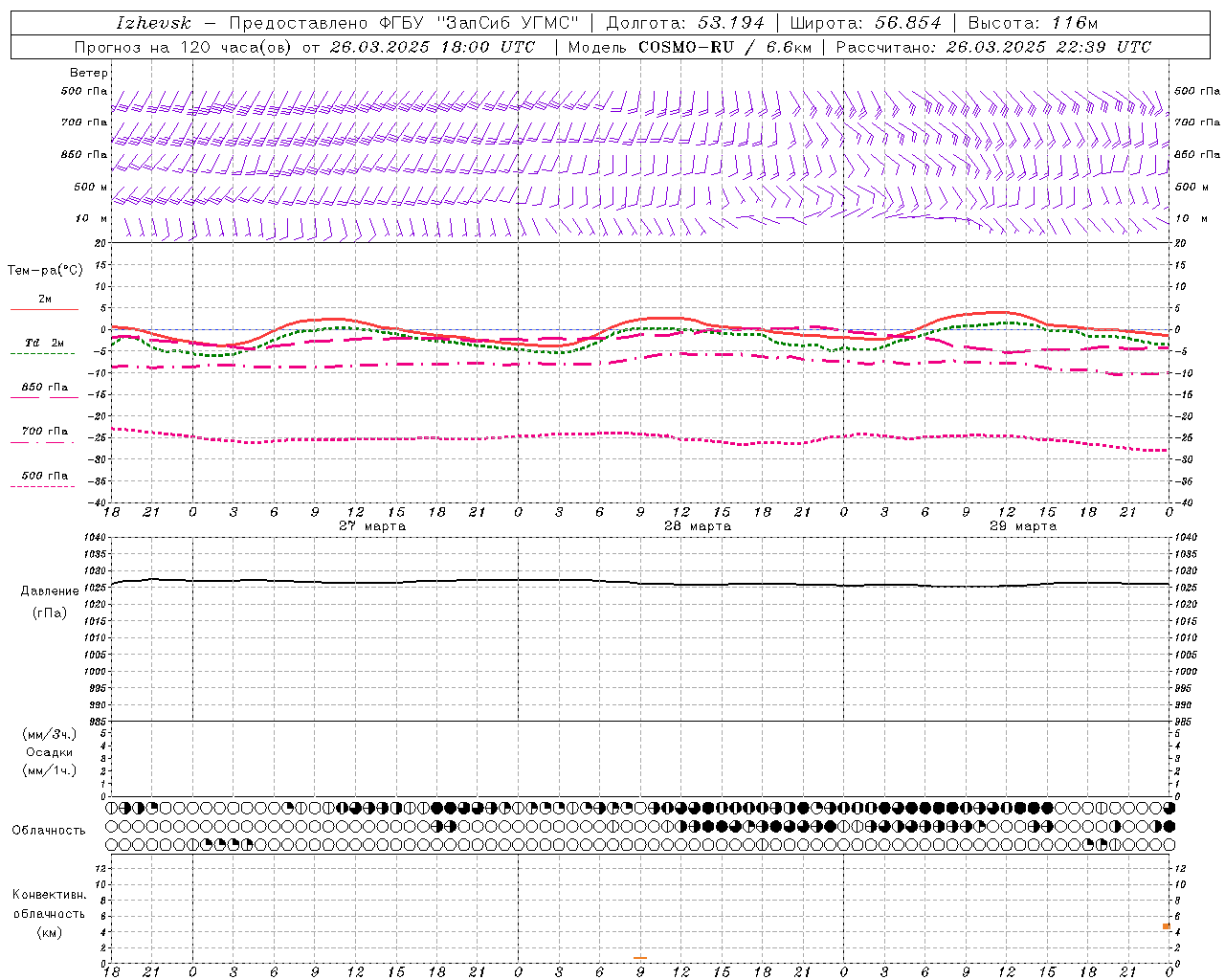Click the orange convective cloud square at forecast end
This screenshot has height=980, width=1225.
(x=1167, y=926)
